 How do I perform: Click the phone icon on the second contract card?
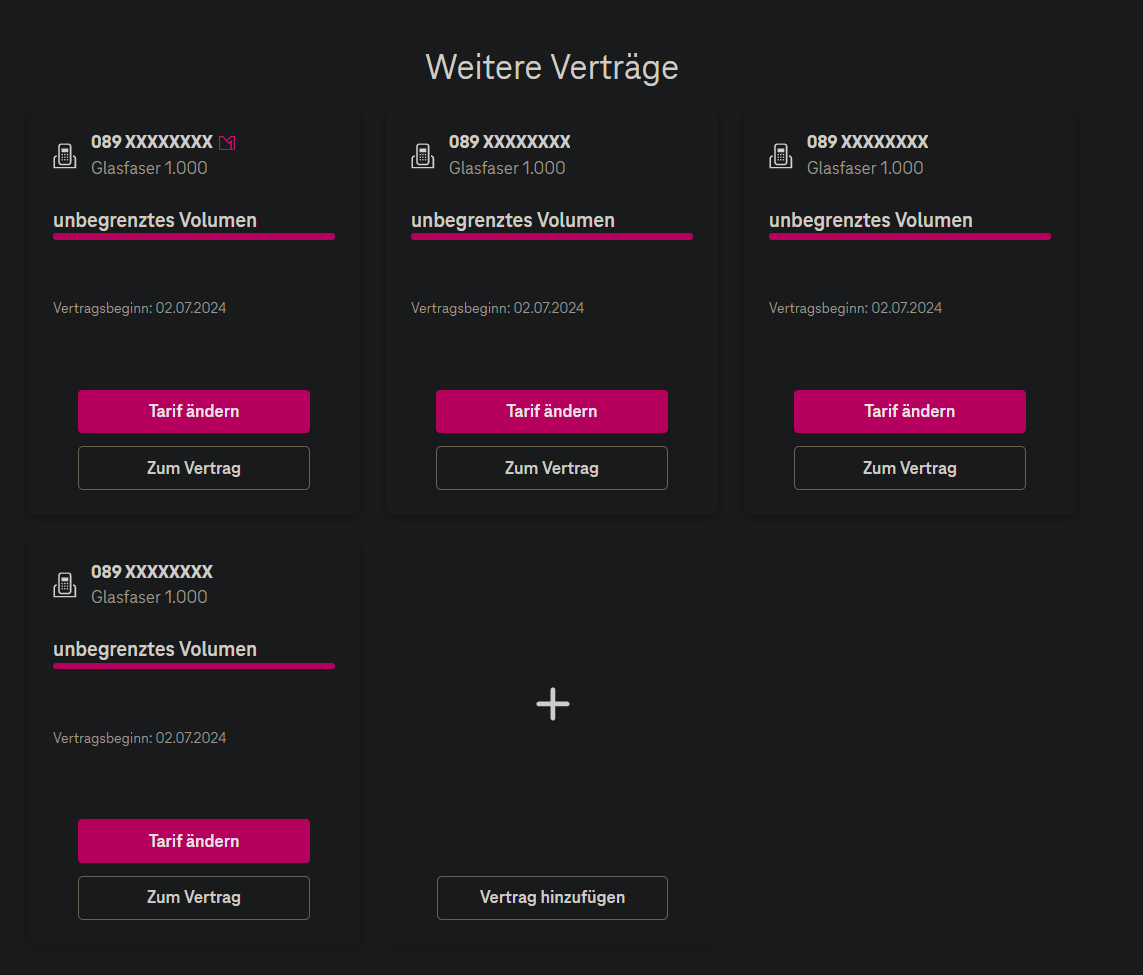pos(421,155)
